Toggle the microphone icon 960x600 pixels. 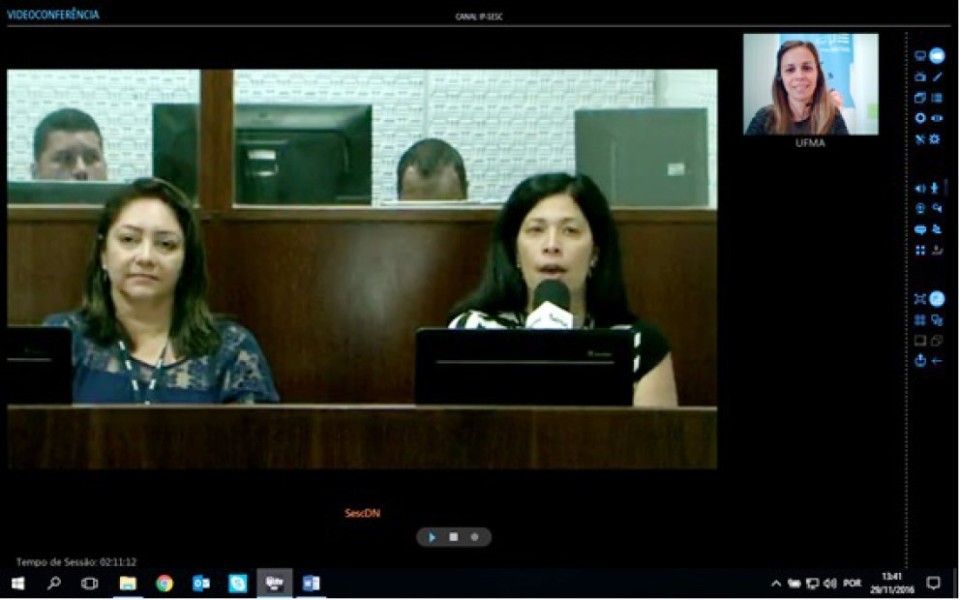click(x=935, y=188)
